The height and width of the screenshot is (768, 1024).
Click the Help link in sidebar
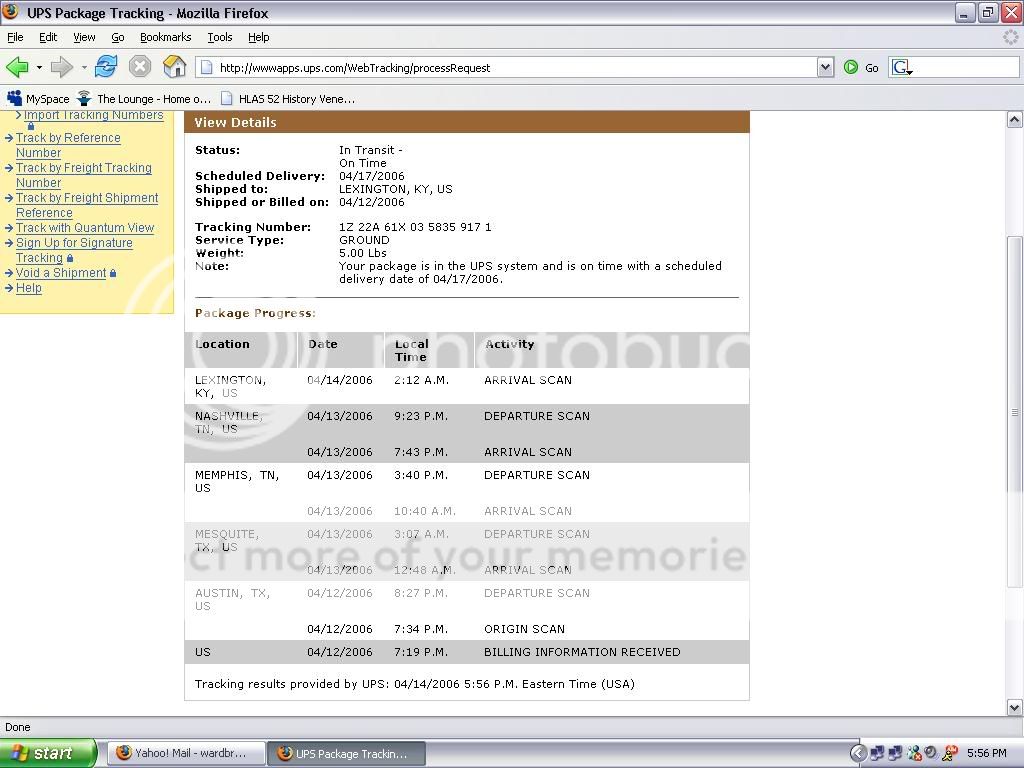pos(29,288)
